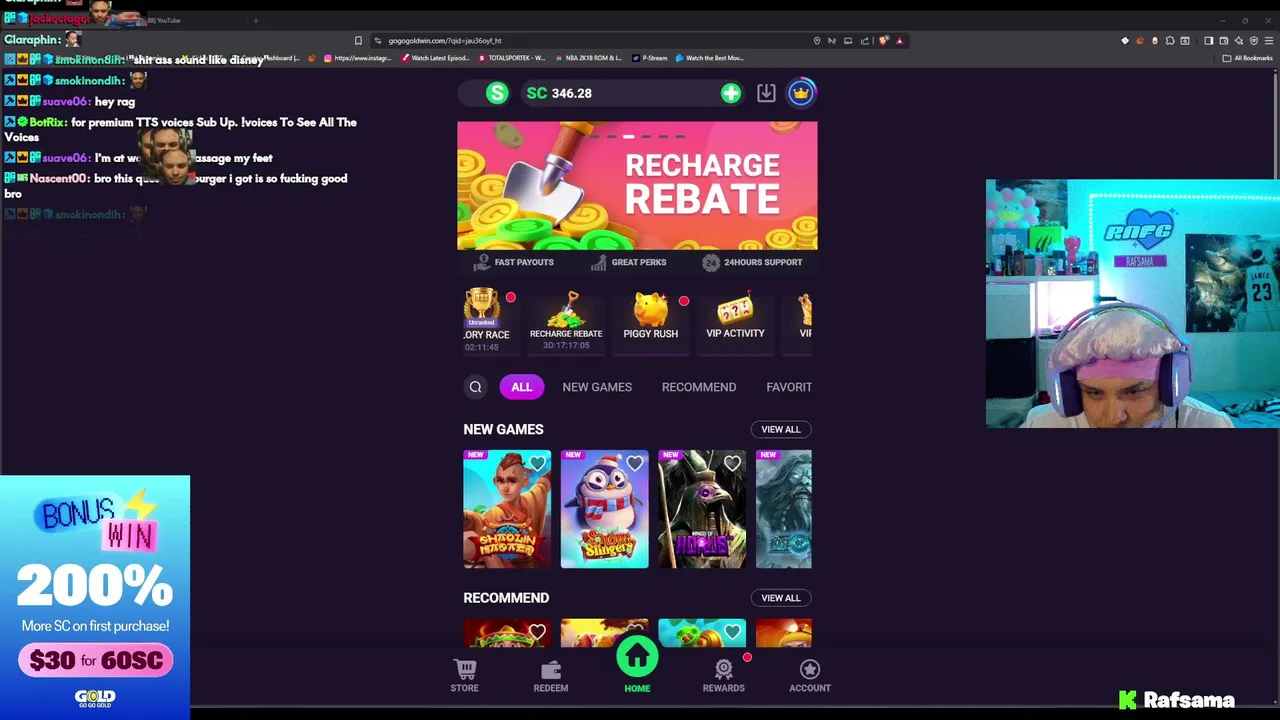
Task: Click VIEW ALL next to New Games
Action: pos(781,429)
